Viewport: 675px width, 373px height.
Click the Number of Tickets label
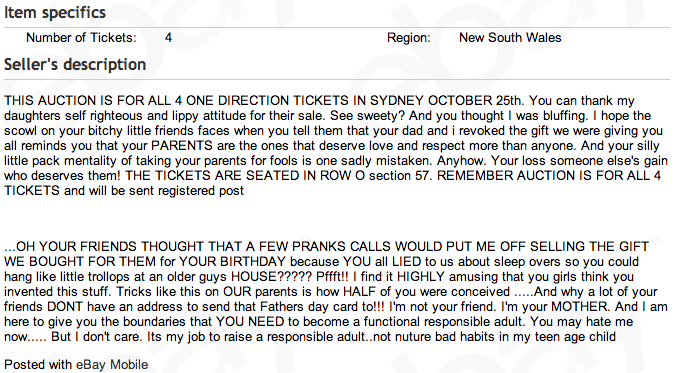(x=81, y=38)
